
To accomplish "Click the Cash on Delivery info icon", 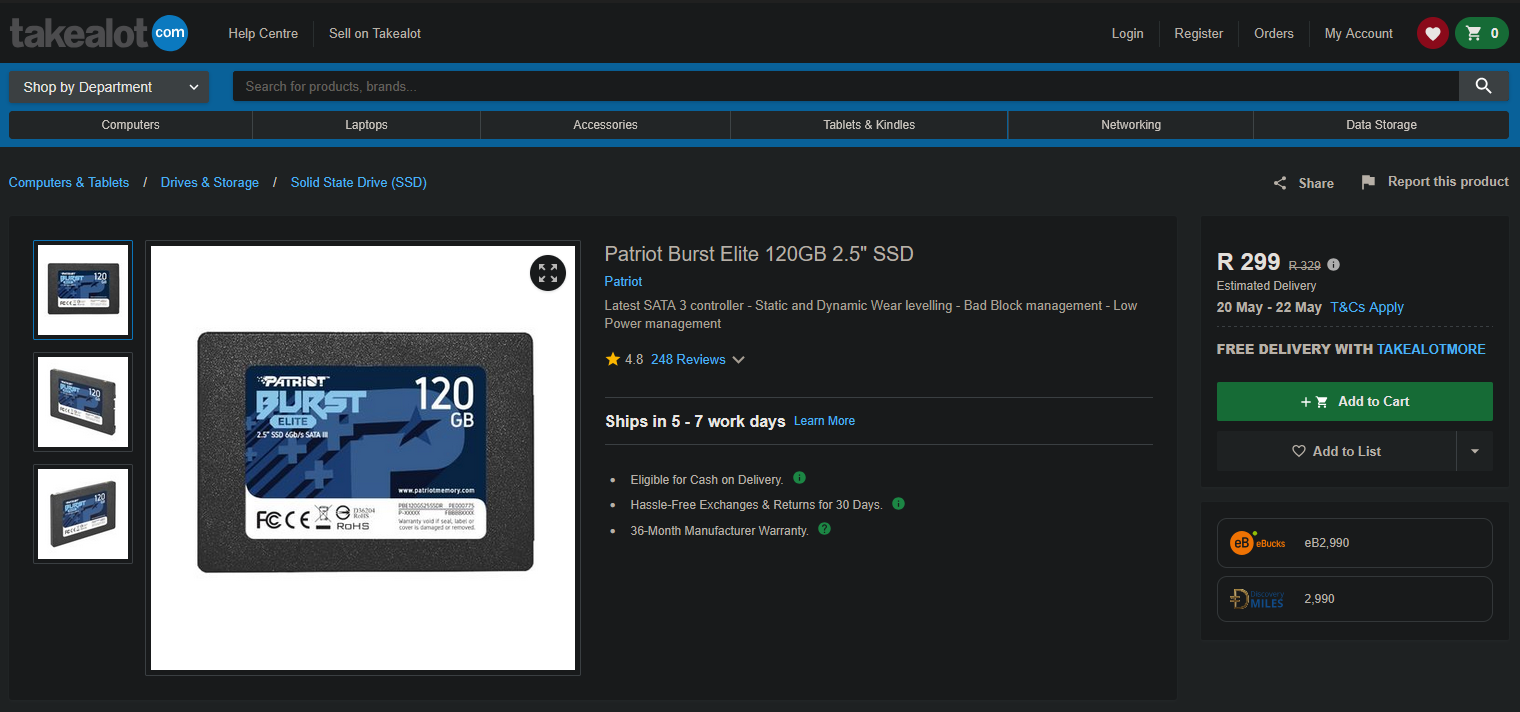I will [799, 478].
